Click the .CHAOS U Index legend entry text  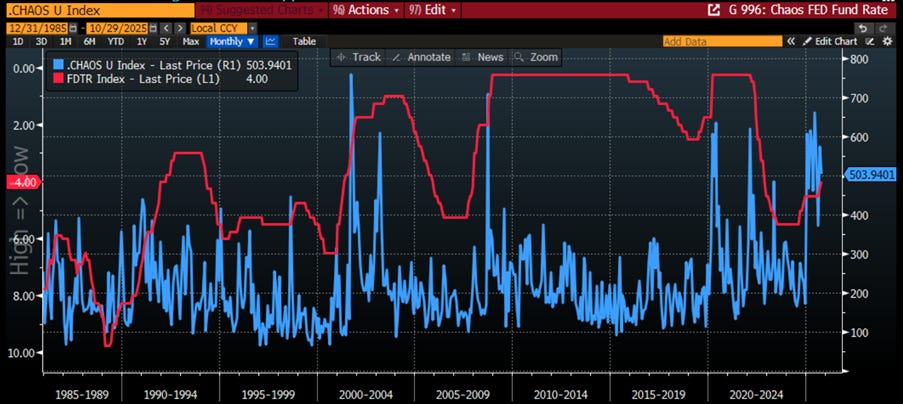click(x=154, y=65)
